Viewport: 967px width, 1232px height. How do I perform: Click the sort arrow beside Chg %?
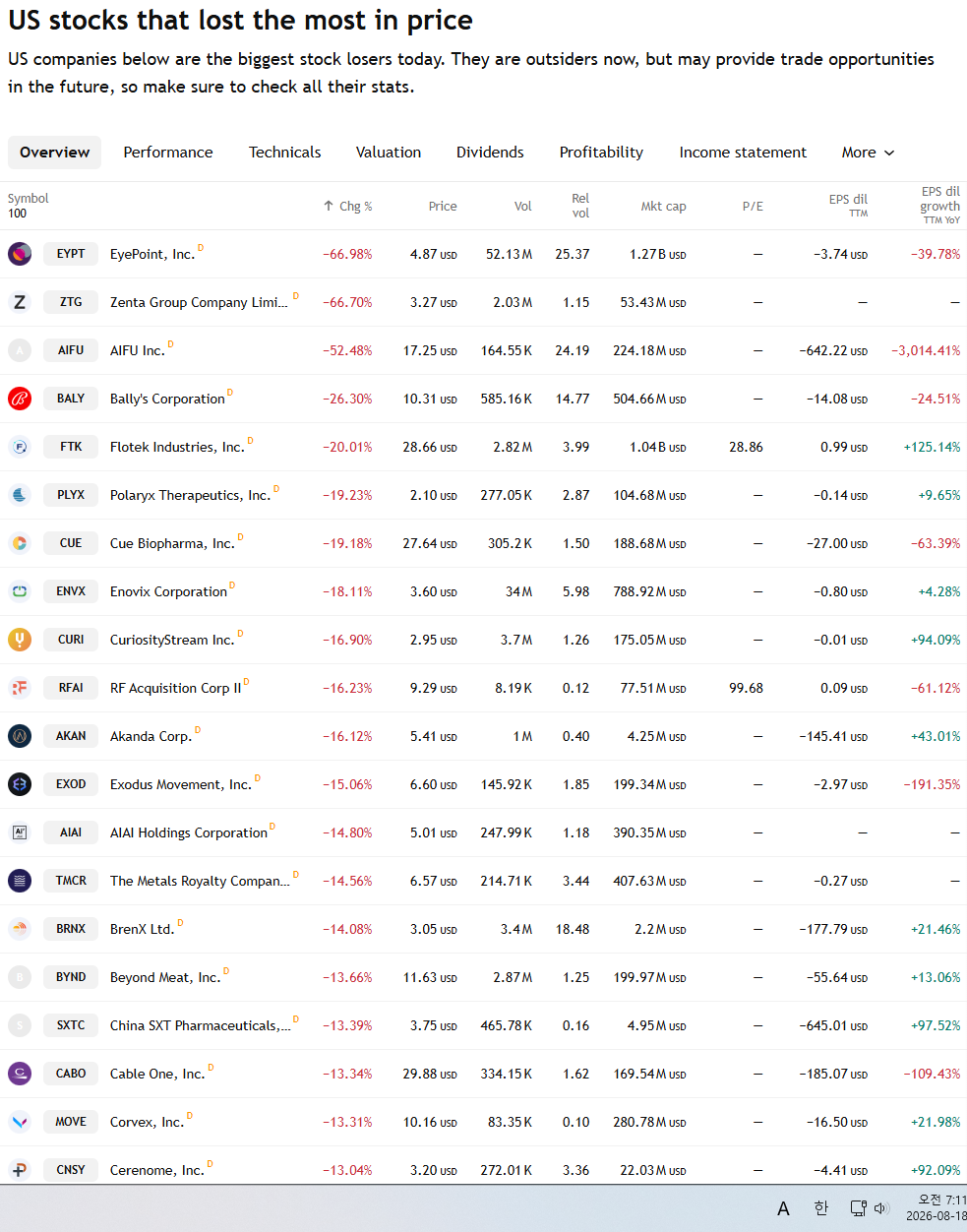click(x=329, y=207)
